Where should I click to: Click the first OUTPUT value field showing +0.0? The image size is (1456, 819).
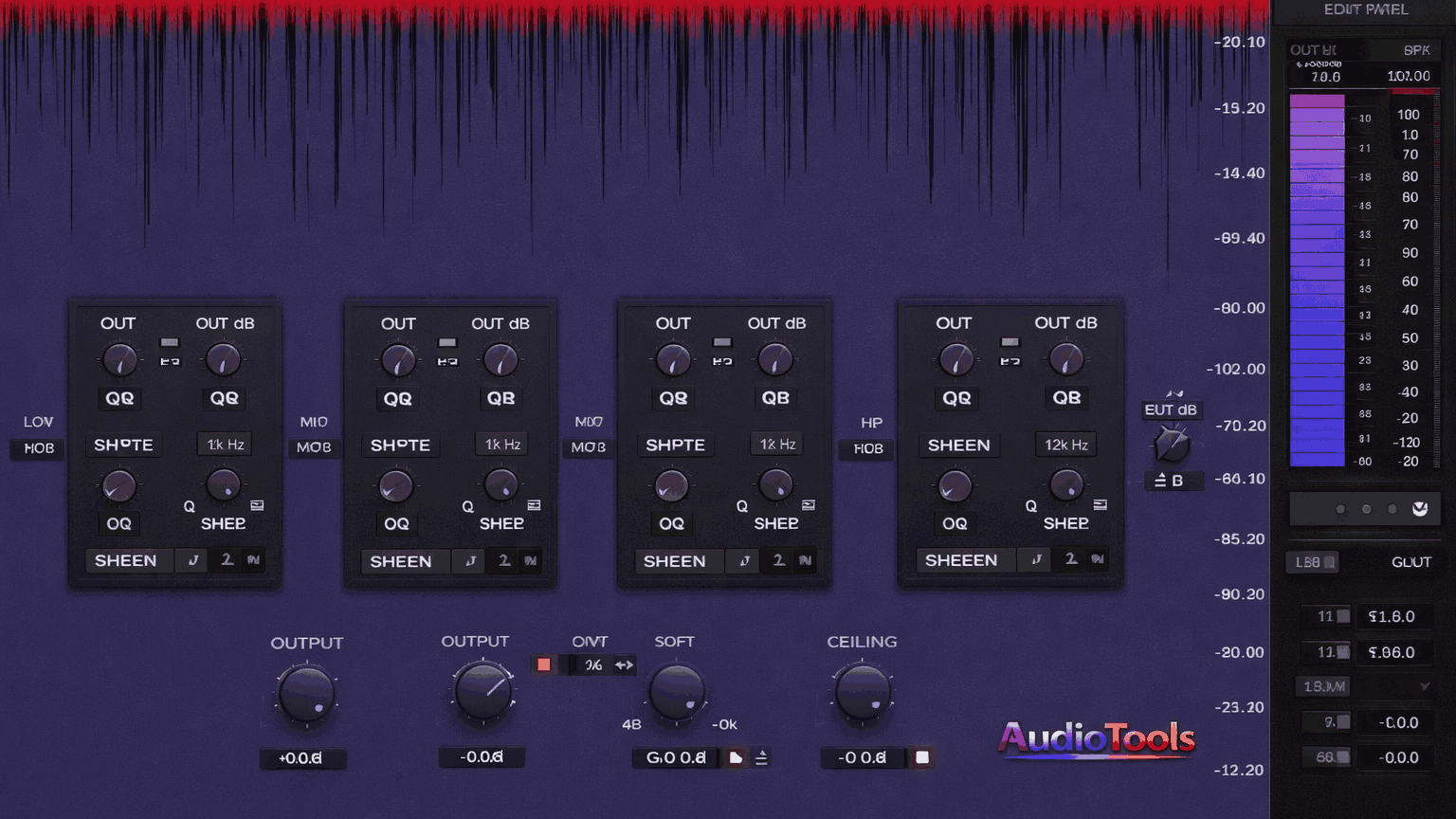pyautogui.click(x=301, y=758)
